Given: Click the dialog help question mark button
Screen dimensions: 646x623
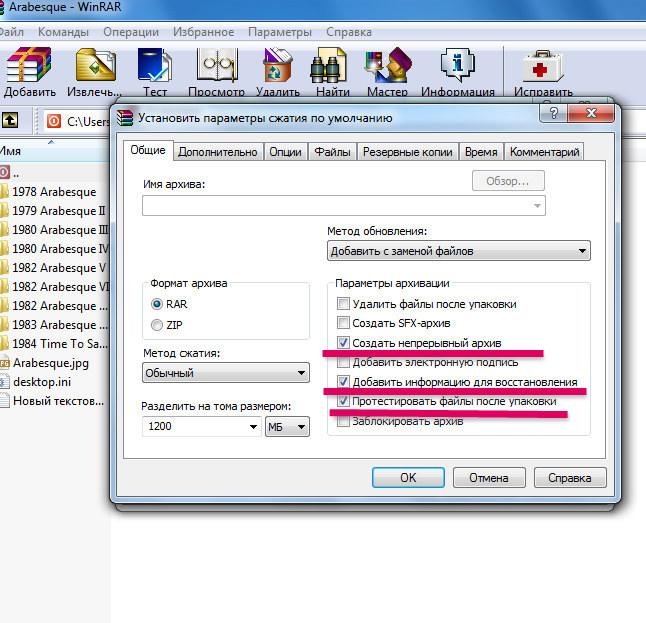Looking at the screenshot, I should coord(553,113).
